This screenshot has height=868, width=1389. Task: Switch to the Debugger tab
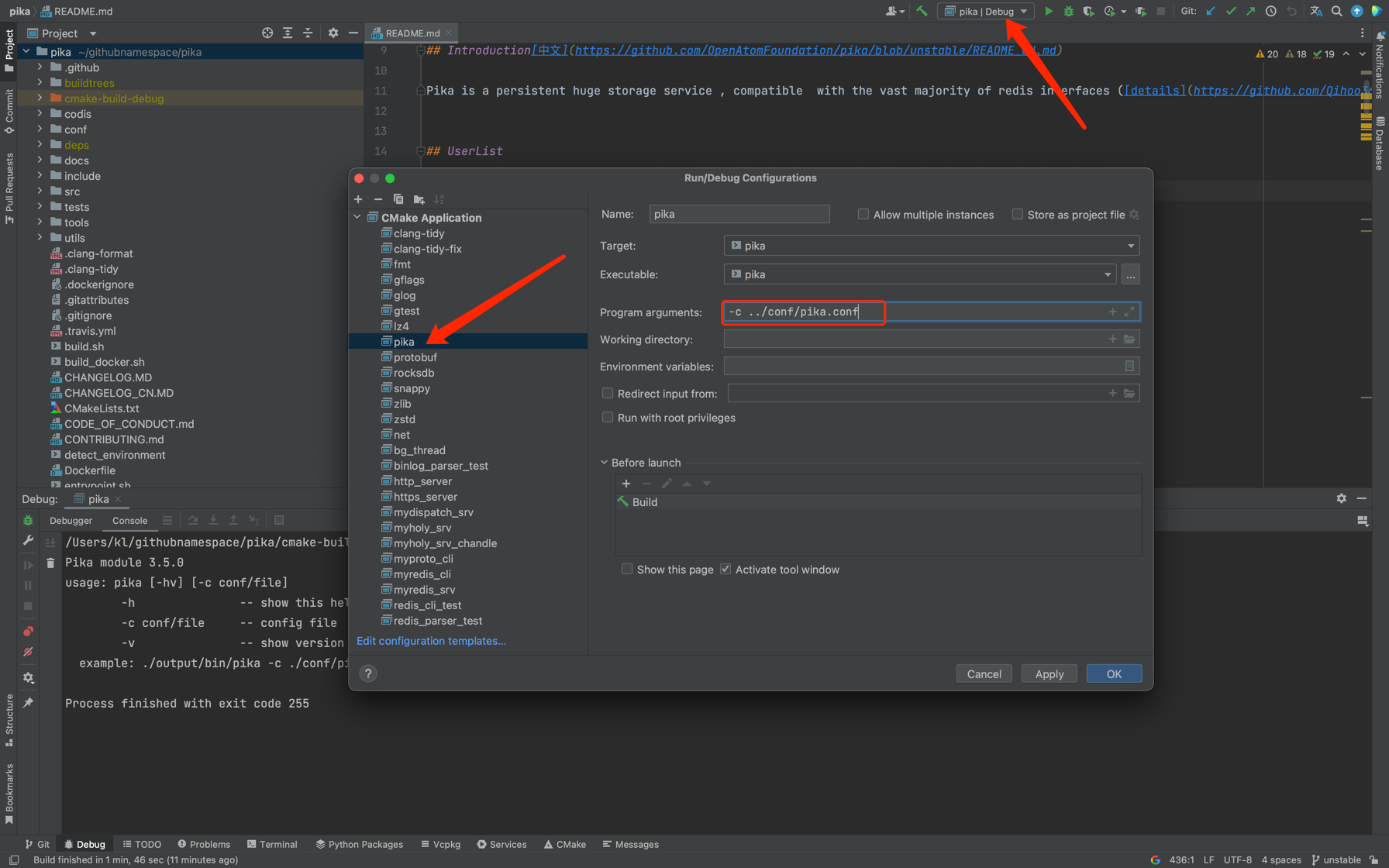point(71,521)
